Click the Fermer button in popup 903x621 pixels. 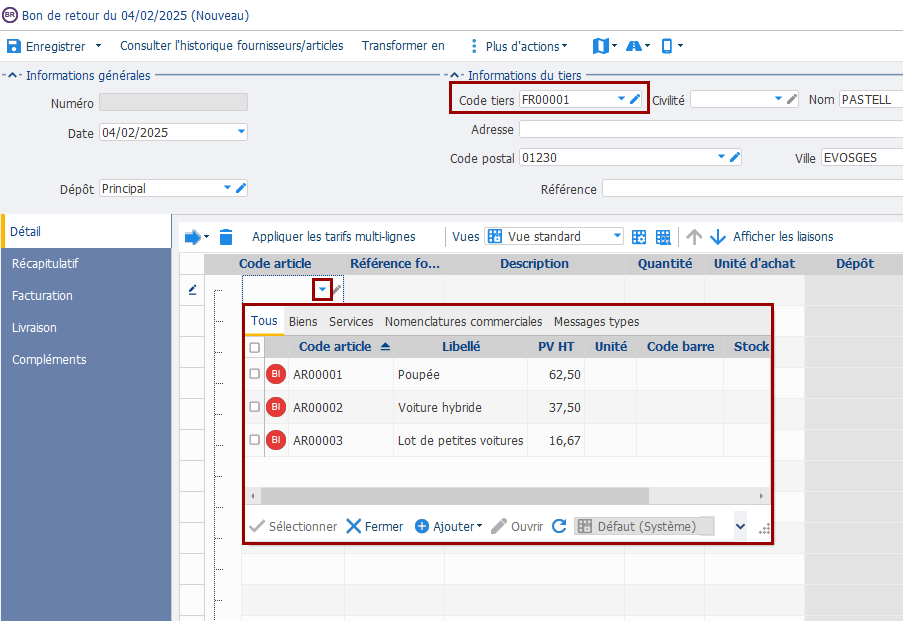point(374,526)
